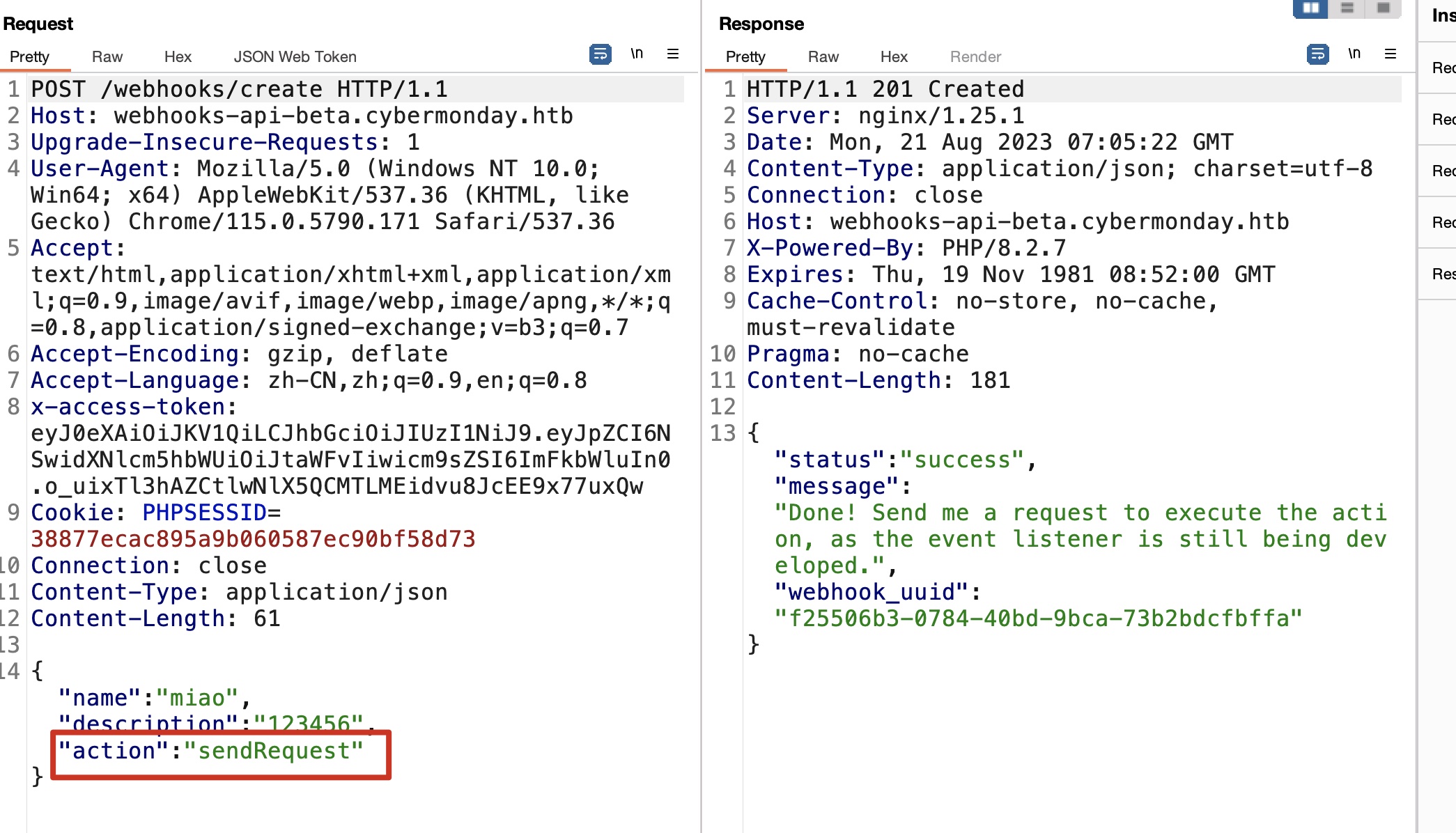Show newline characters in Response panel
Viewport: 1456px width, 833px height.
pos(1354,54)
